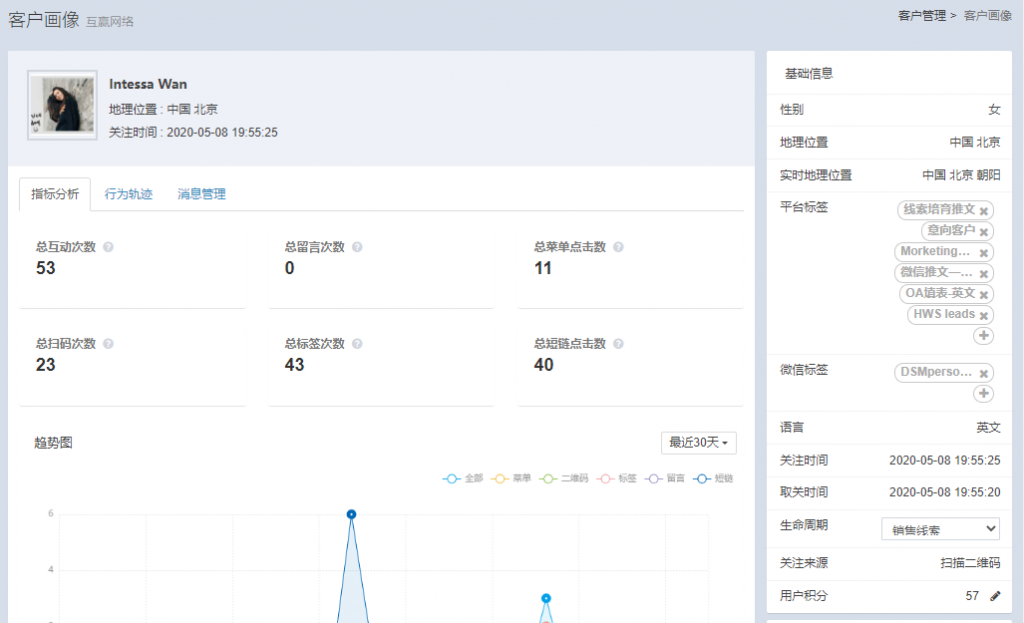Open the 最近30天 date range dropdown
The width and height of the screenshot is (1024, 623).
pos(699,443)
